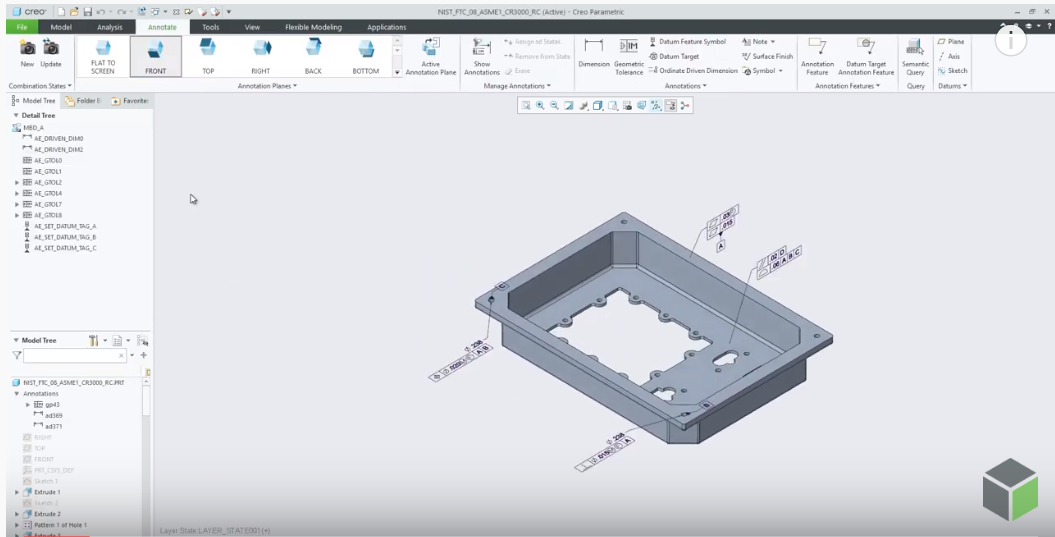Open the Symbol dropdown arrow
This screenshot has width=1055, height=537.
coord(780,71)
